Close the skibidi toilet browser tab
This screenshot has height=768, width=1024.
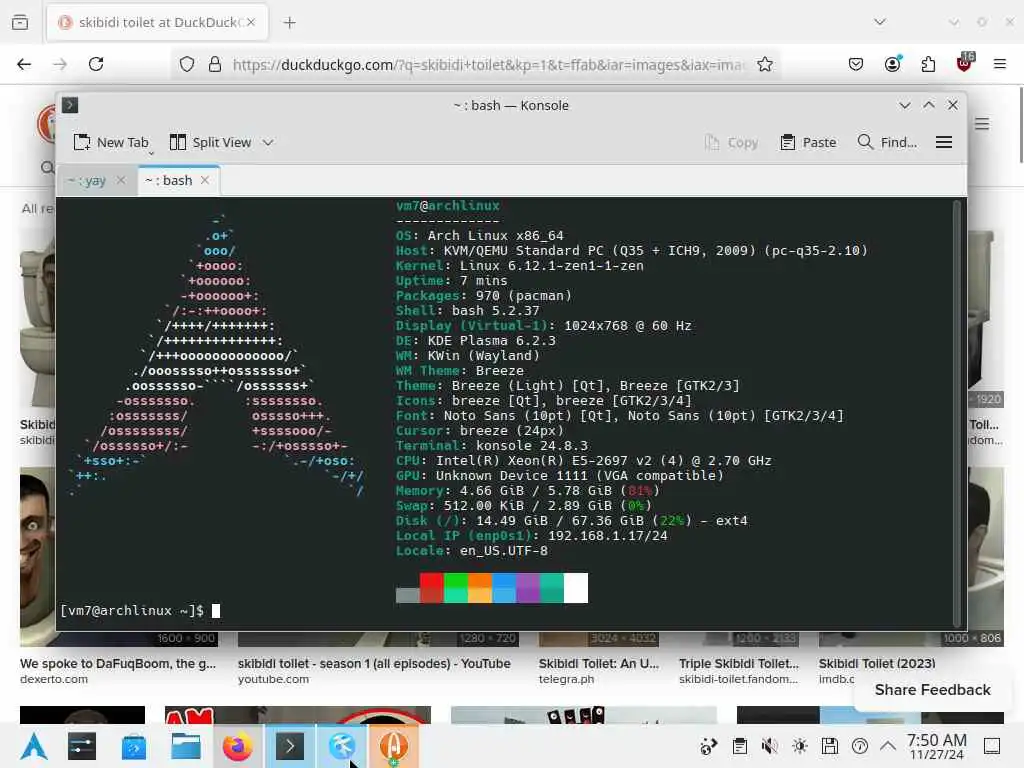pyautogui.click(x=251, y=22)
